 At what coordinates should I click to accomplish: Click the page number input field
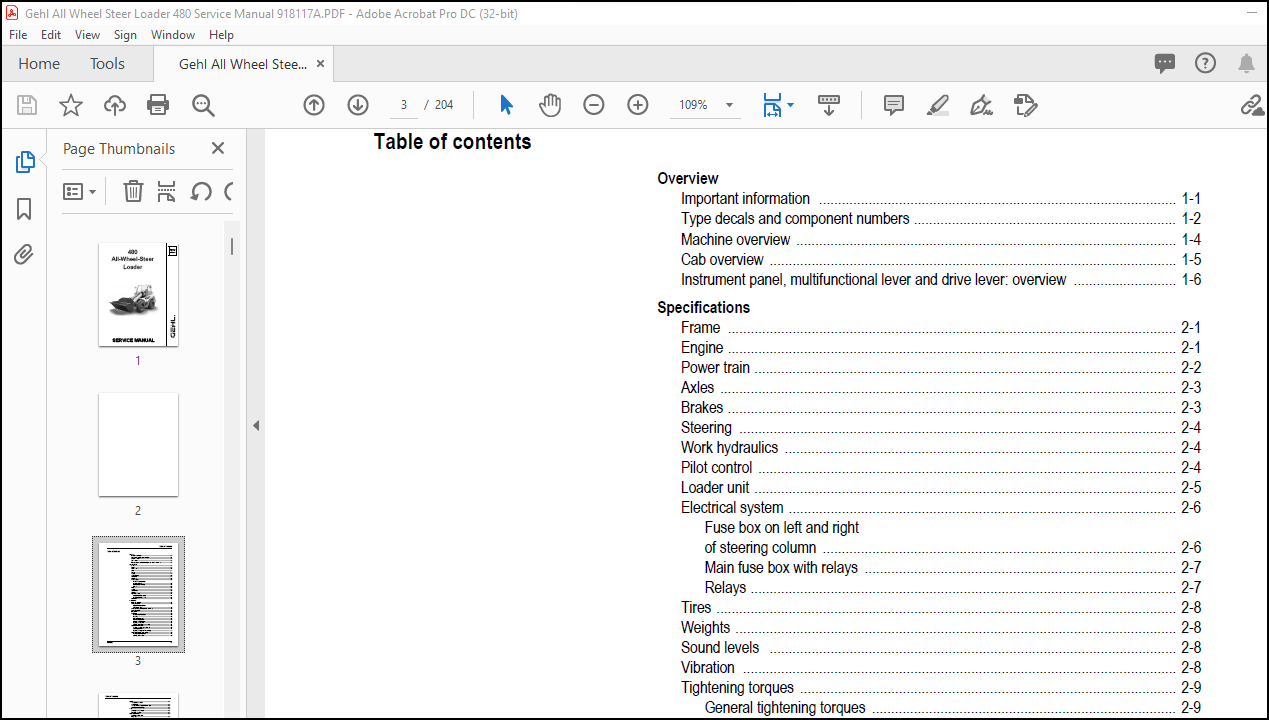[x=403, y=105]
